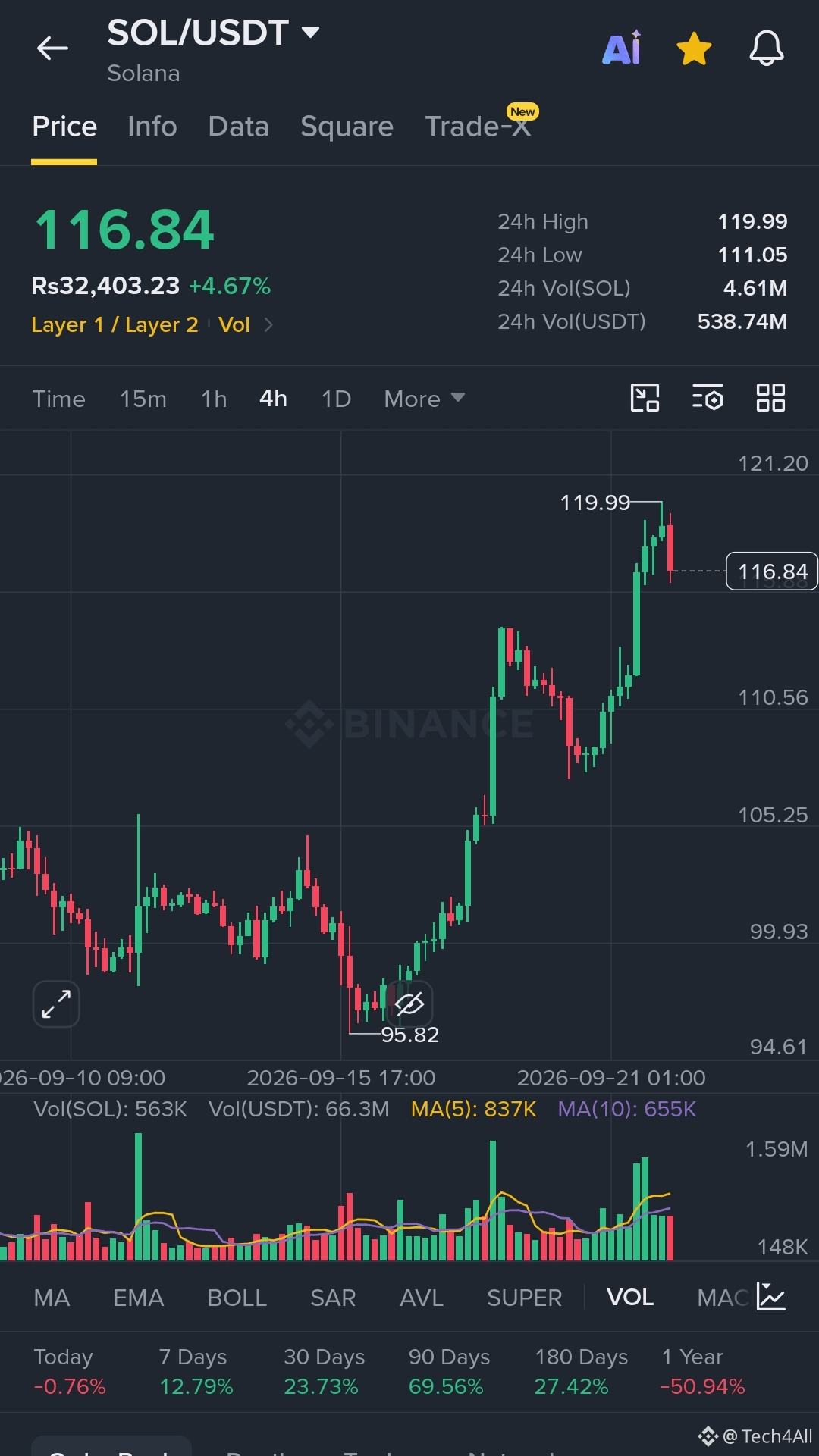This screenshot has width=819, height=1456.
Task: Enable the BOLL indicator
Action: point(237,1298)
